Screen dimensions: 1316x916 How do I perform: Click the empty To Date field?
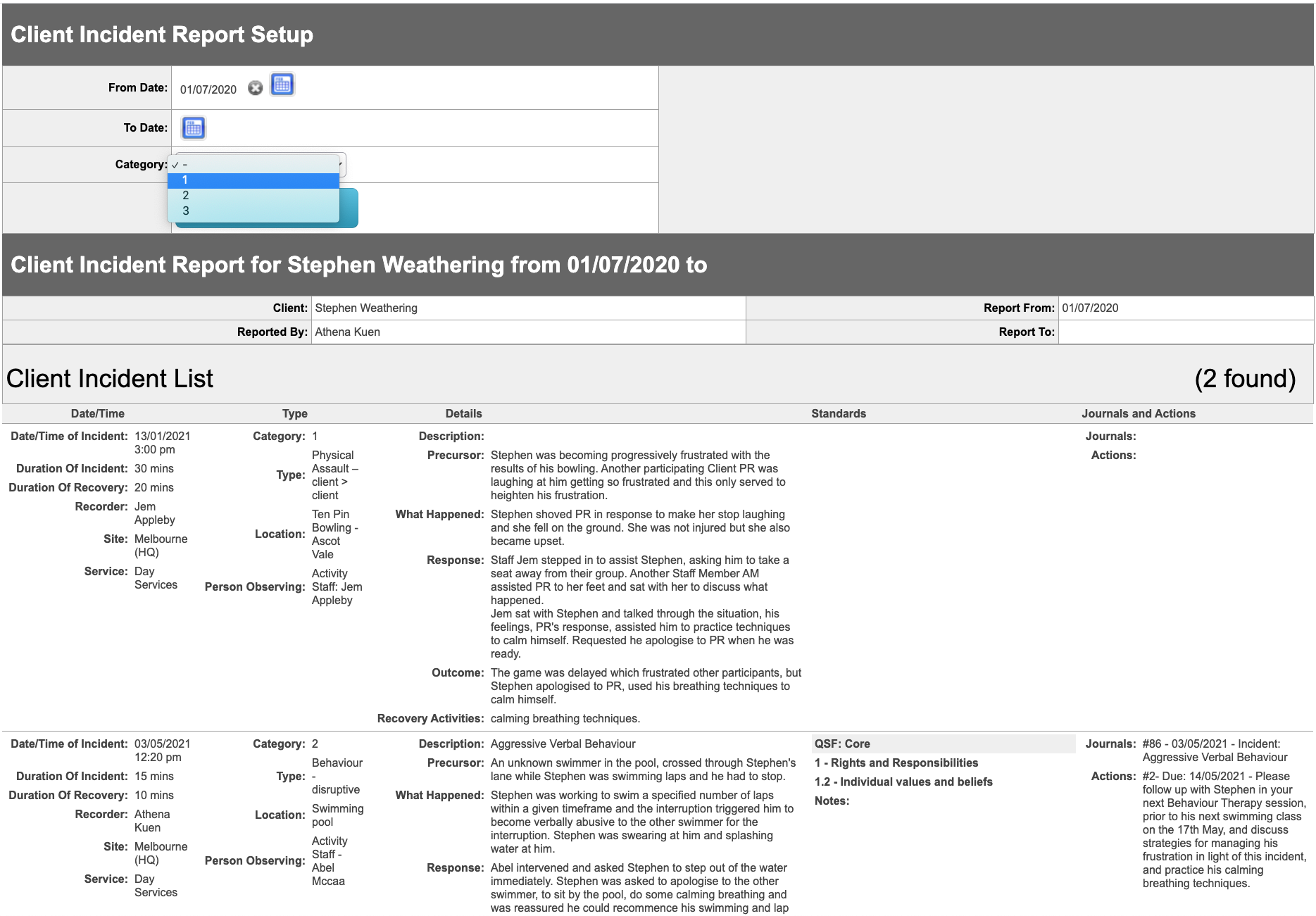click(422, 127)
